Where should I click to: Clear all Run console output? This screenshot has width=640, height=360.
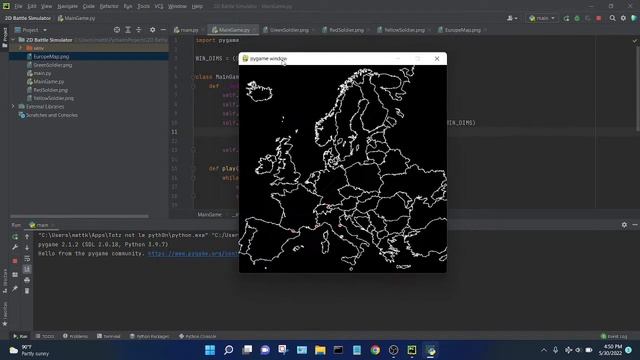coord(27,291)
